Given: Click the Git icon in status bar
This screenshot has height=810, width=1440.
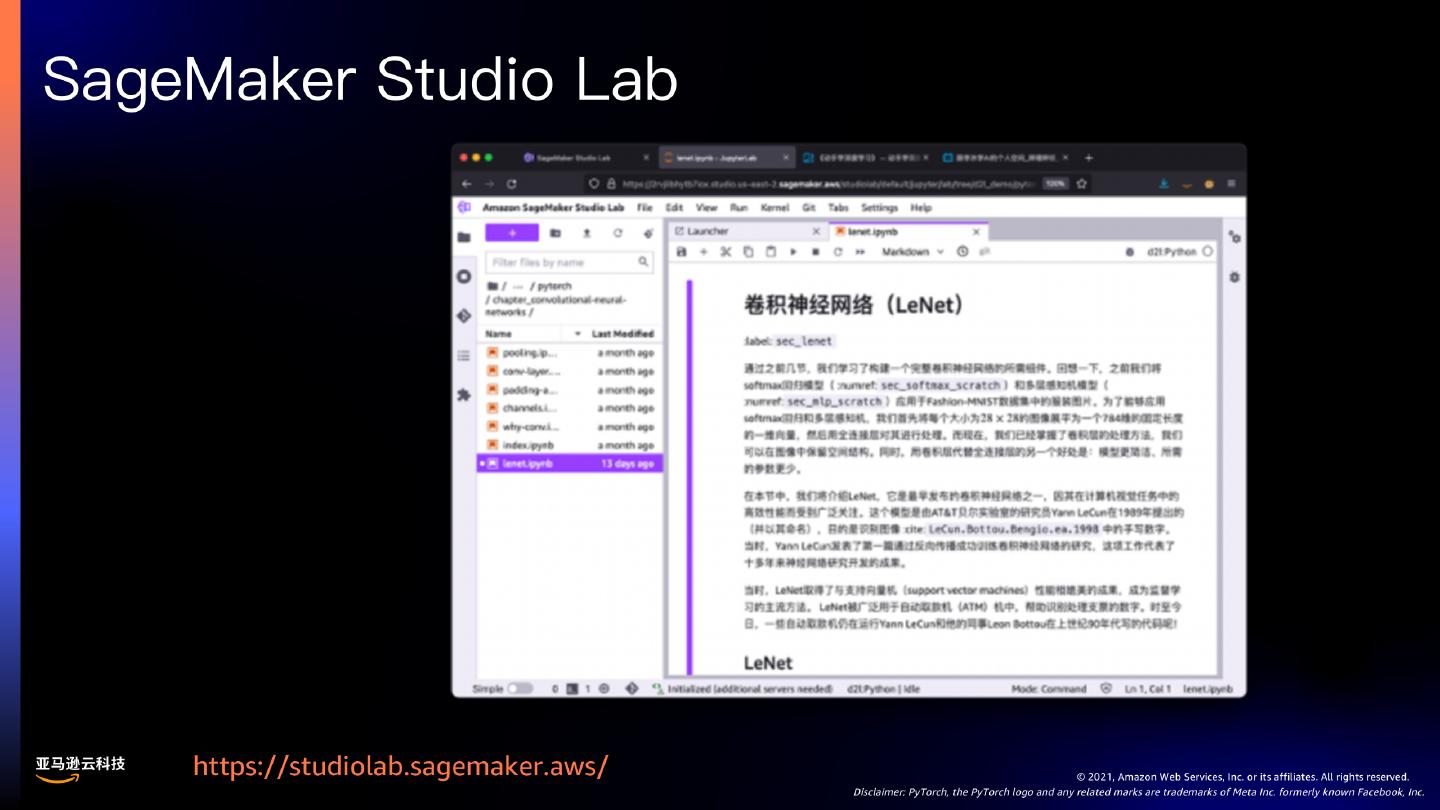Looking at the screenshot, I should (x=632, y=689).
